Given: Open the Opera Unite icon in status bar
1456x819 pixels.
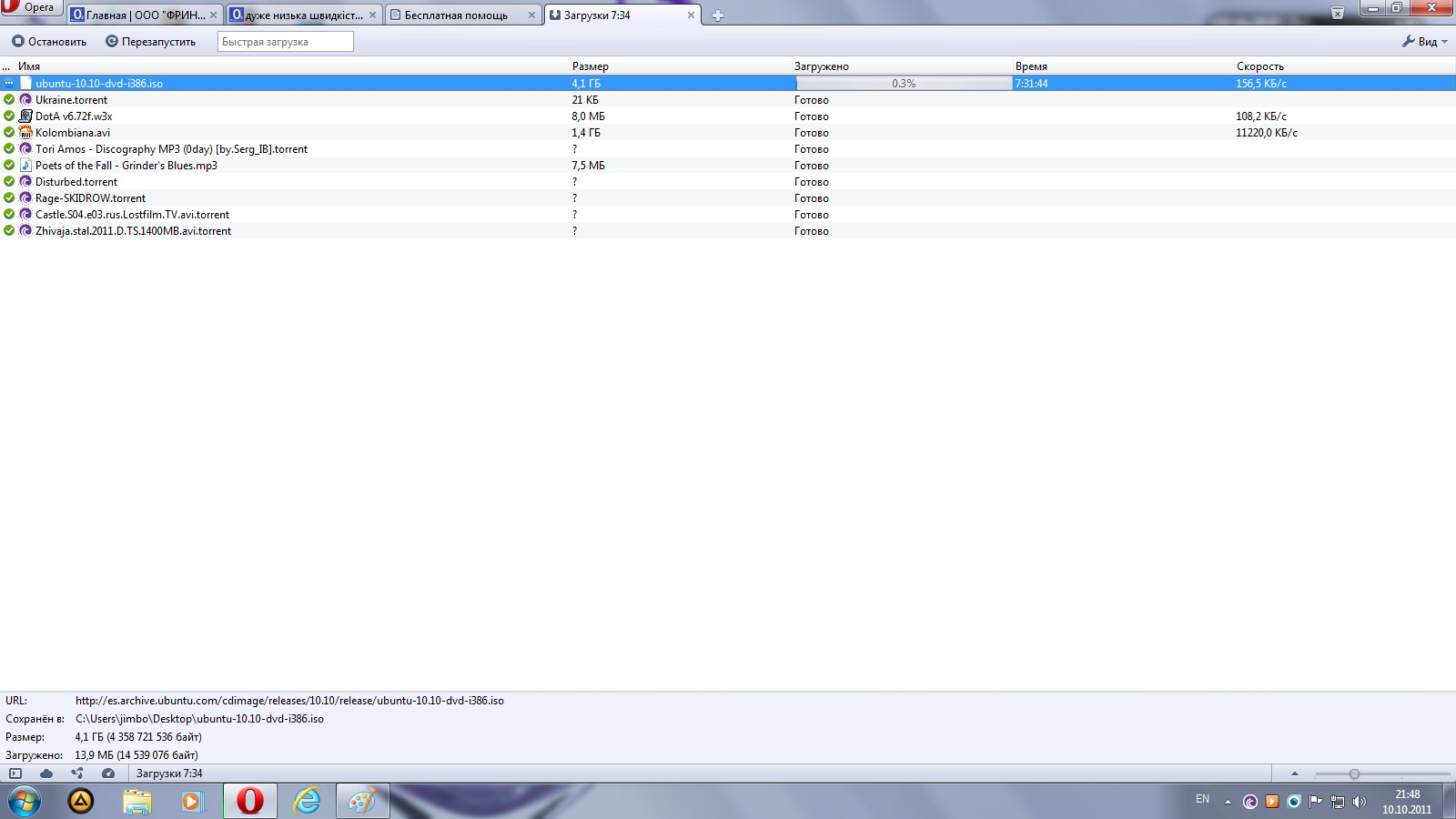Looking at the screenshot, I should coord(77,773).
